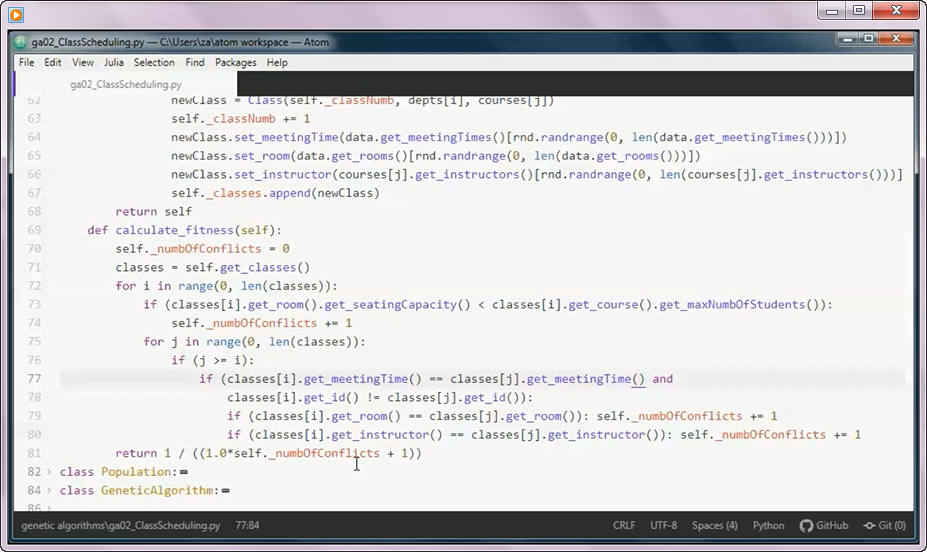Maximize the Atom window
The height and width of the screenshot is (552, 927).
868,39
